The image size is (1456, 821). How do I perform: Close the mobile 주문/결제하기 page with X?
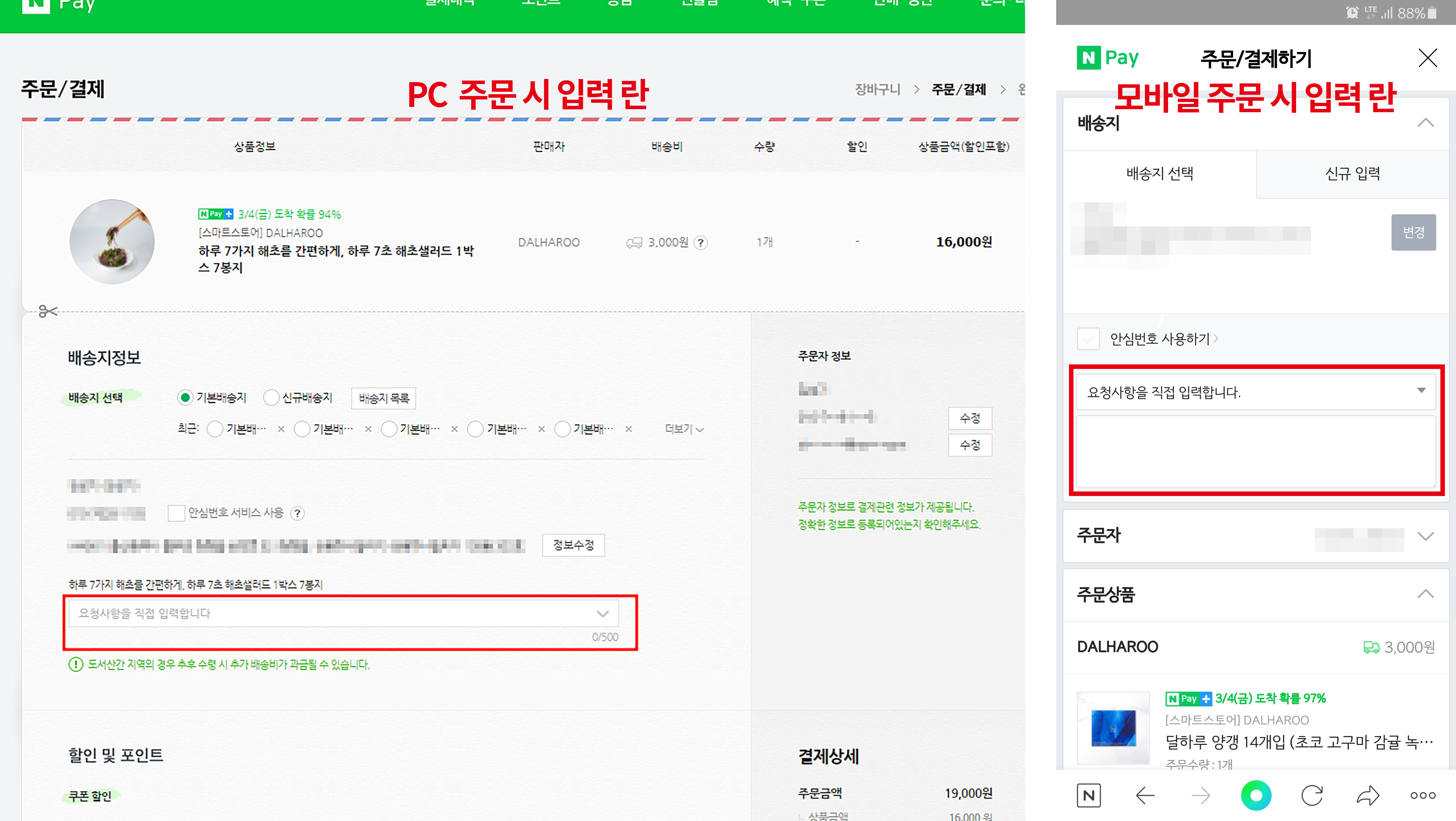(x=1427, y=58)
